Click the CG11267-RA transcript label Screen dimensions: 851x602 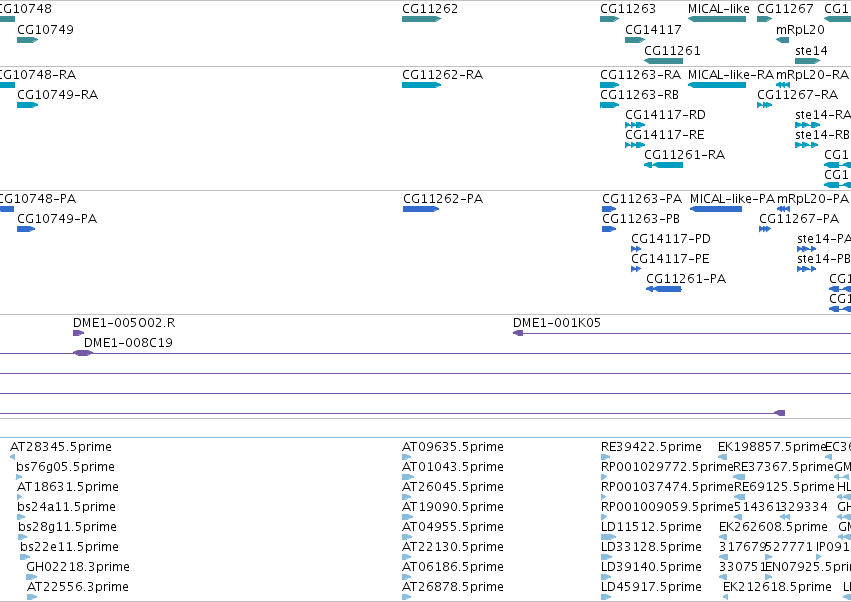point(797,94)
